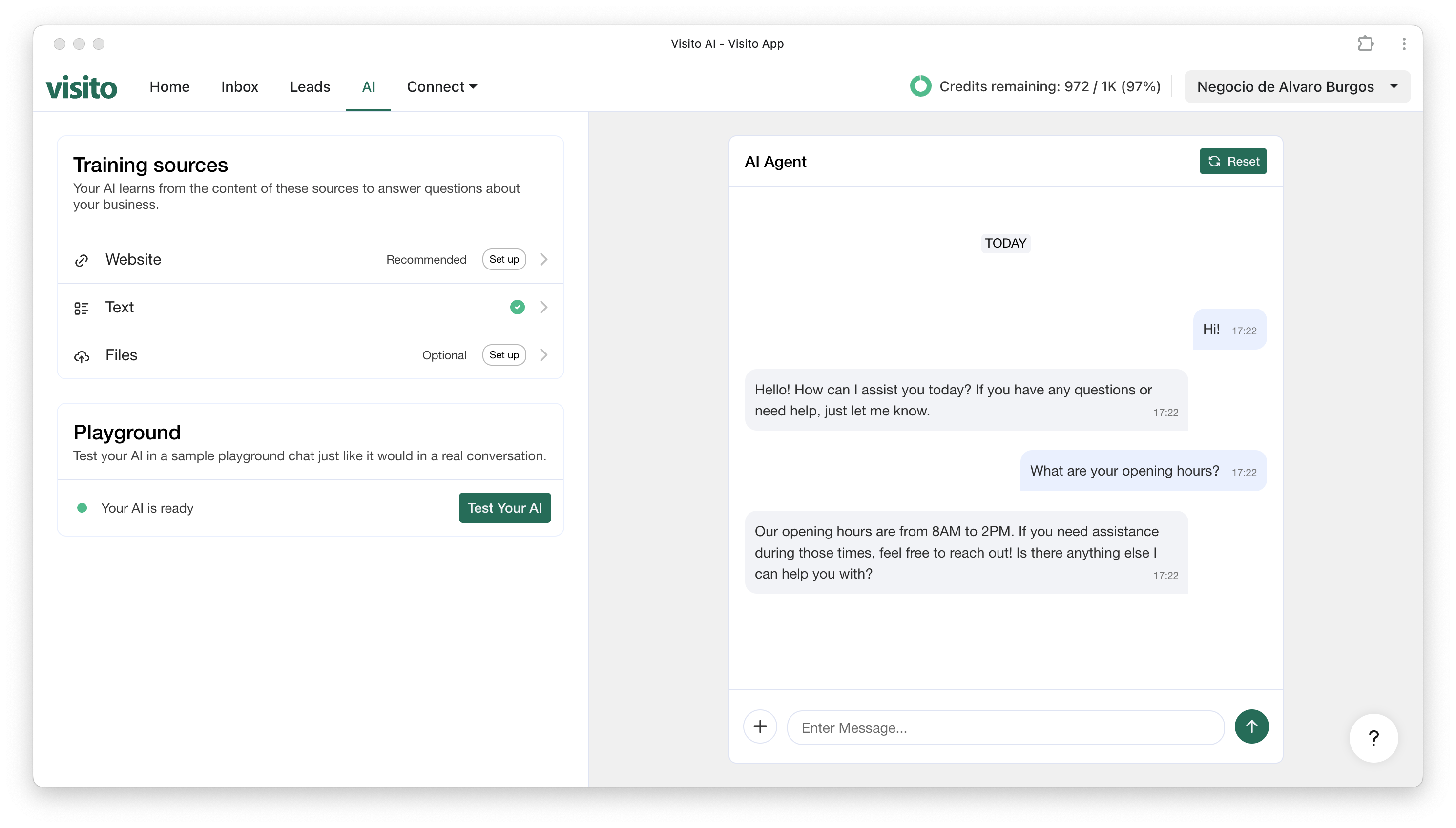Click the send message arrow icon
Screen dimensions: 1456x828
(x=1252, y=727)
